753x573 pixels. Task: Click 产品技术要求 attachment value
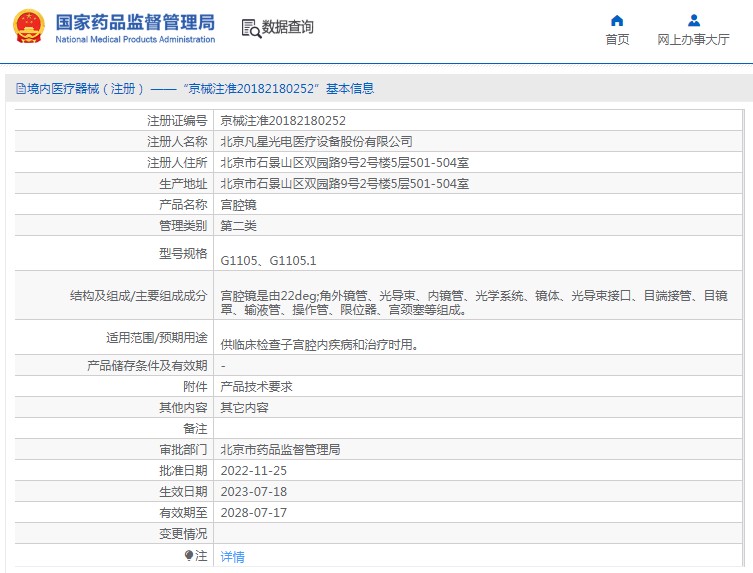256,387
